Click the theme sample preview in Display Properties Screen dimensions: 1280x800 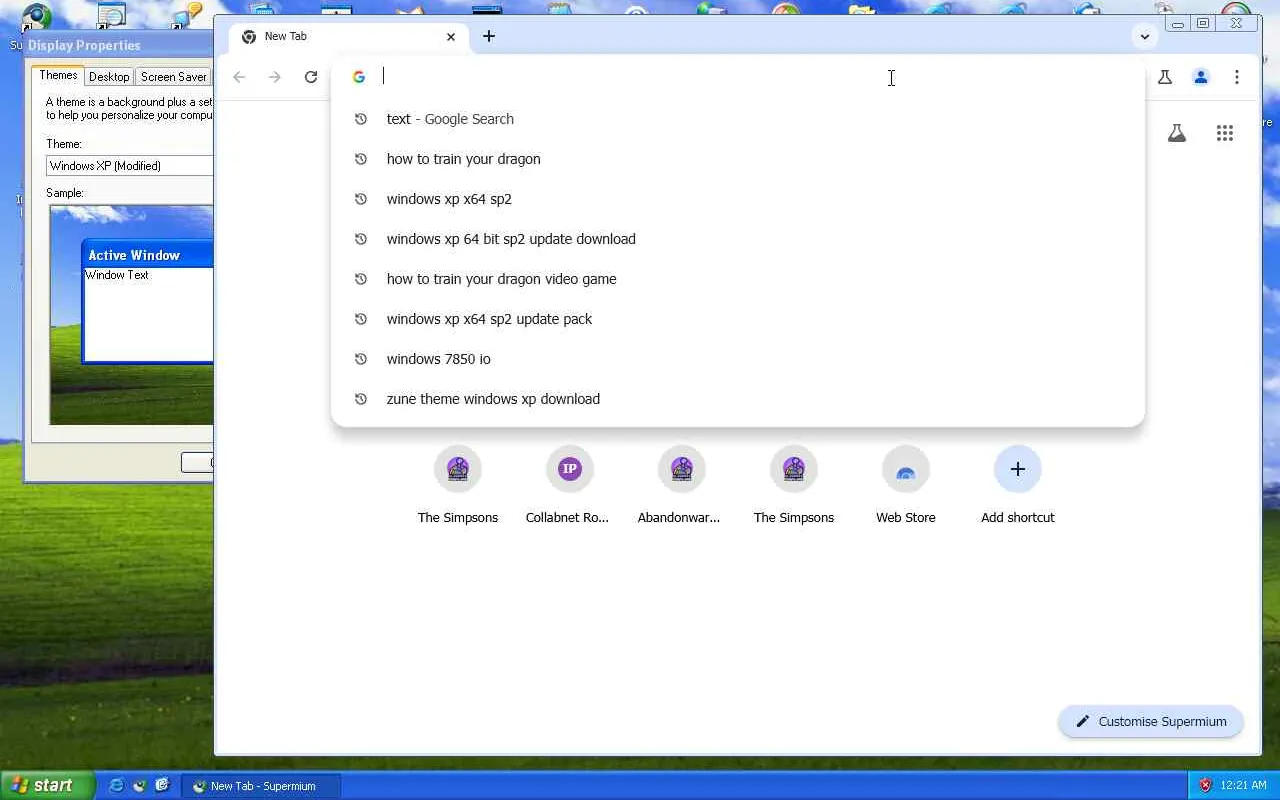point(131,314)
